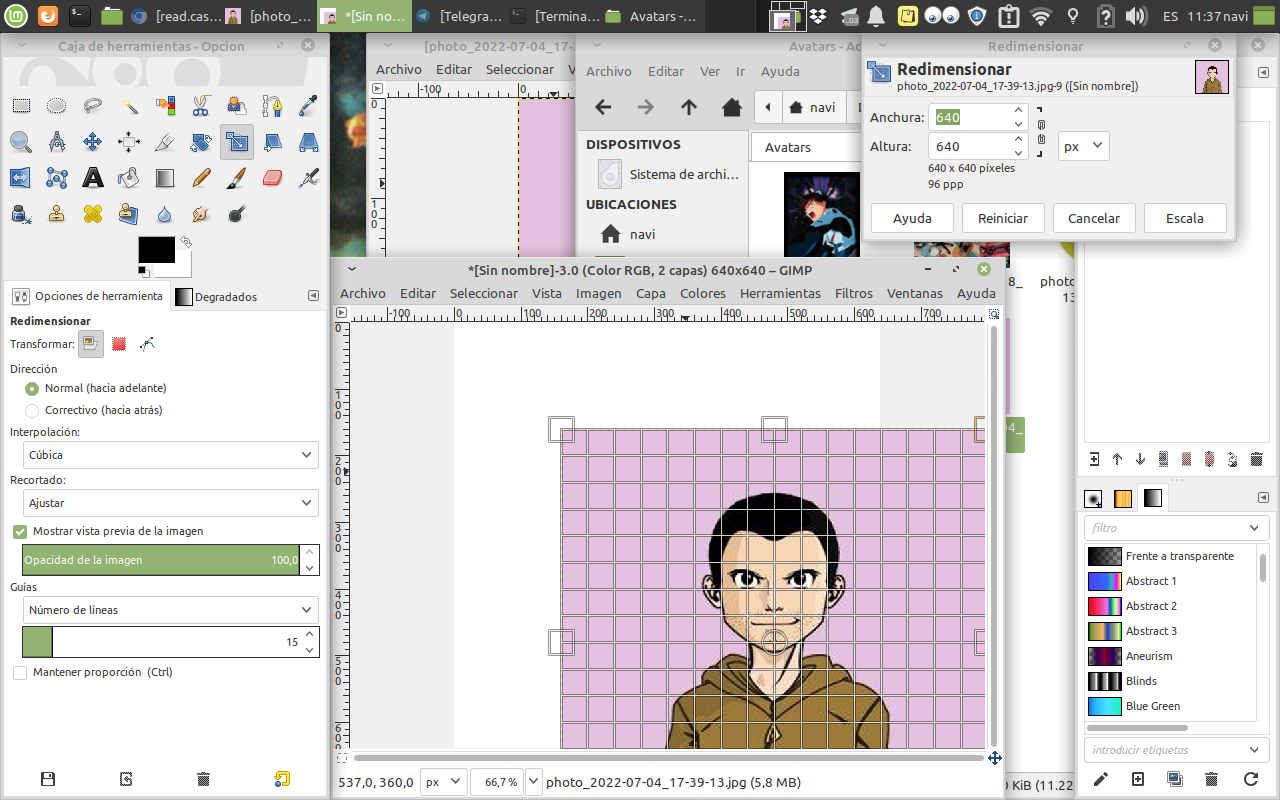Select the Cage Transform tool
This screenshot has width=1280, height=800.
pyautogui.click(x=57, y=178)
